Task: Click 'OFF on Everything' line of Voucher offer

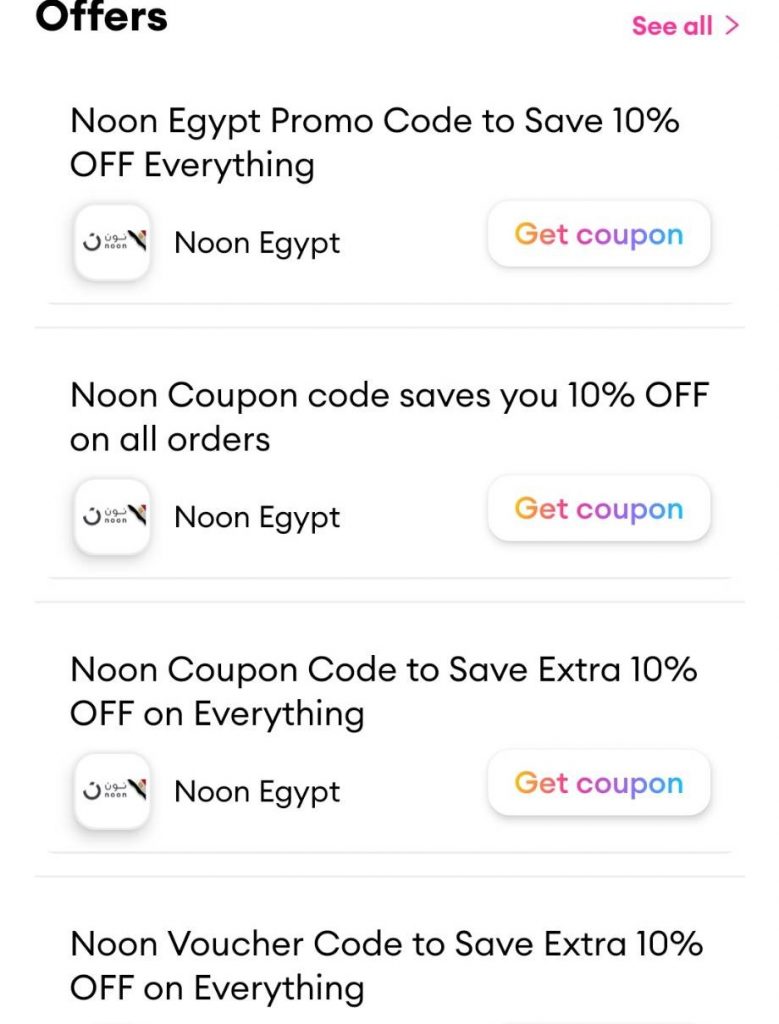Action: click(217, 988)
